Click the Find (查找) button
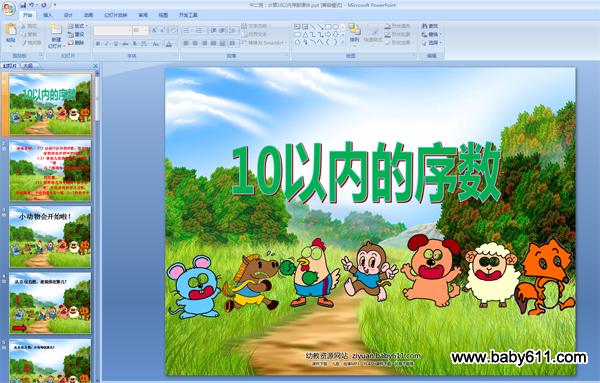Viewport: 600px width, 383px height. [430, 26]
